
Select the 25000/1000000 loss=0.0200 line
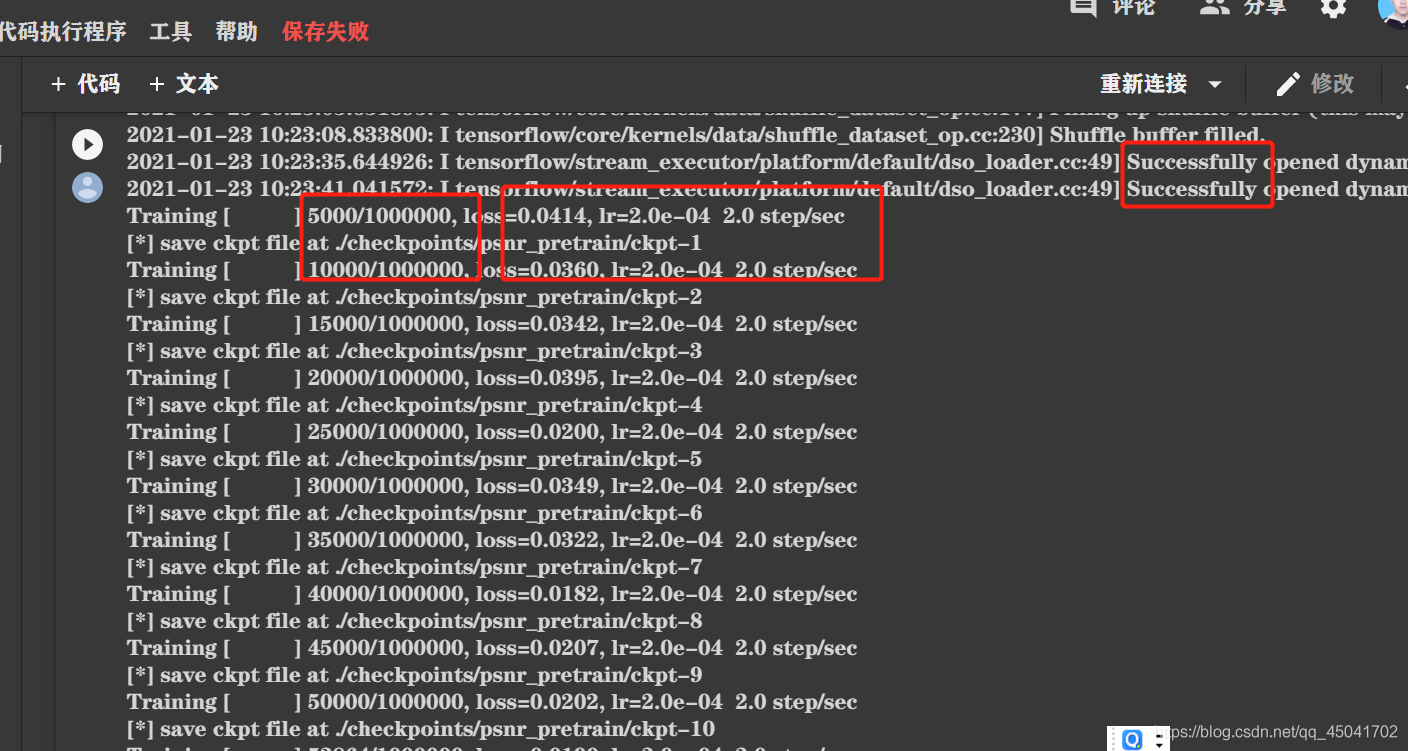492,432
